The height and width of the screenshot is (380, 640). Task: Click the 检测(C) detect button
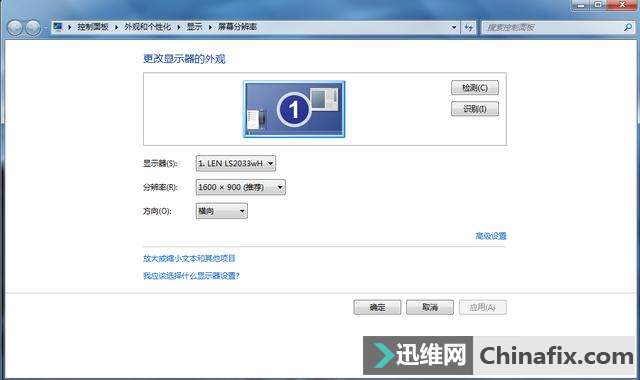(475, 88)
